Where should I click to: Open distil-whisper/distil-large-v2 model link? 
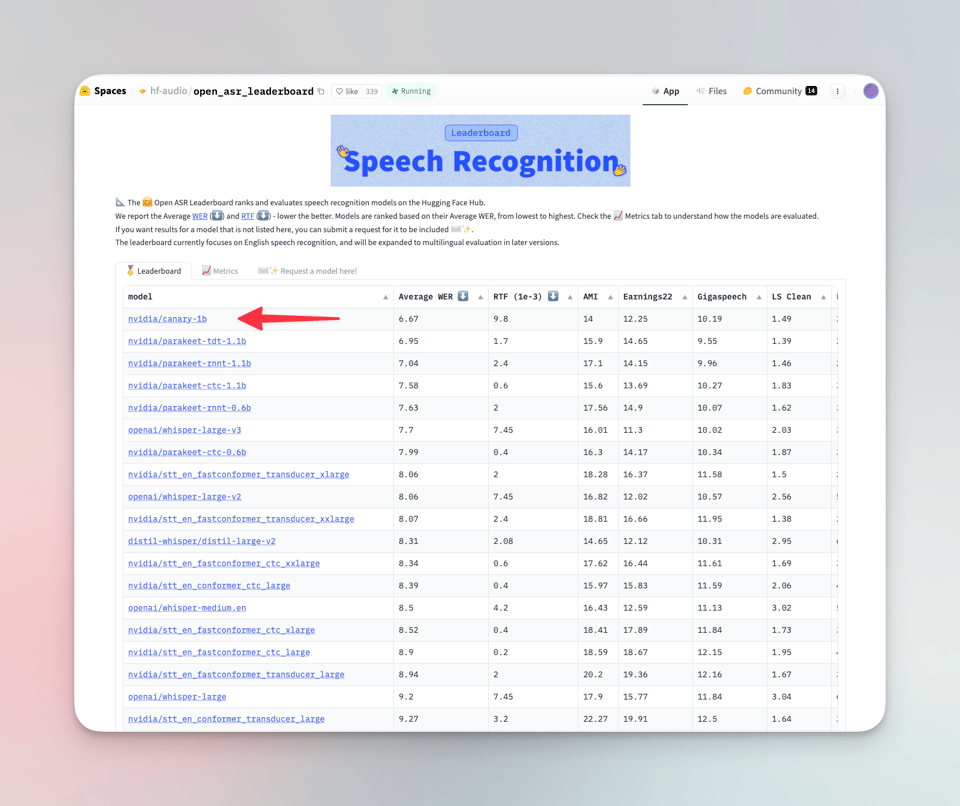pos(201,541)
